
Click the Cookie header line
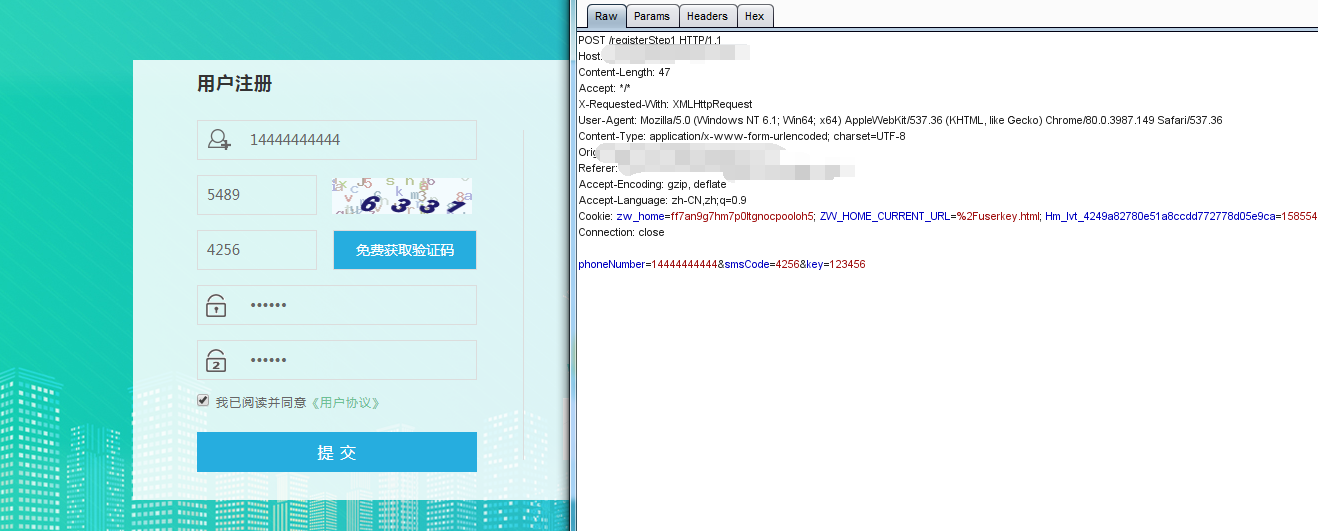tap(947, 216)
